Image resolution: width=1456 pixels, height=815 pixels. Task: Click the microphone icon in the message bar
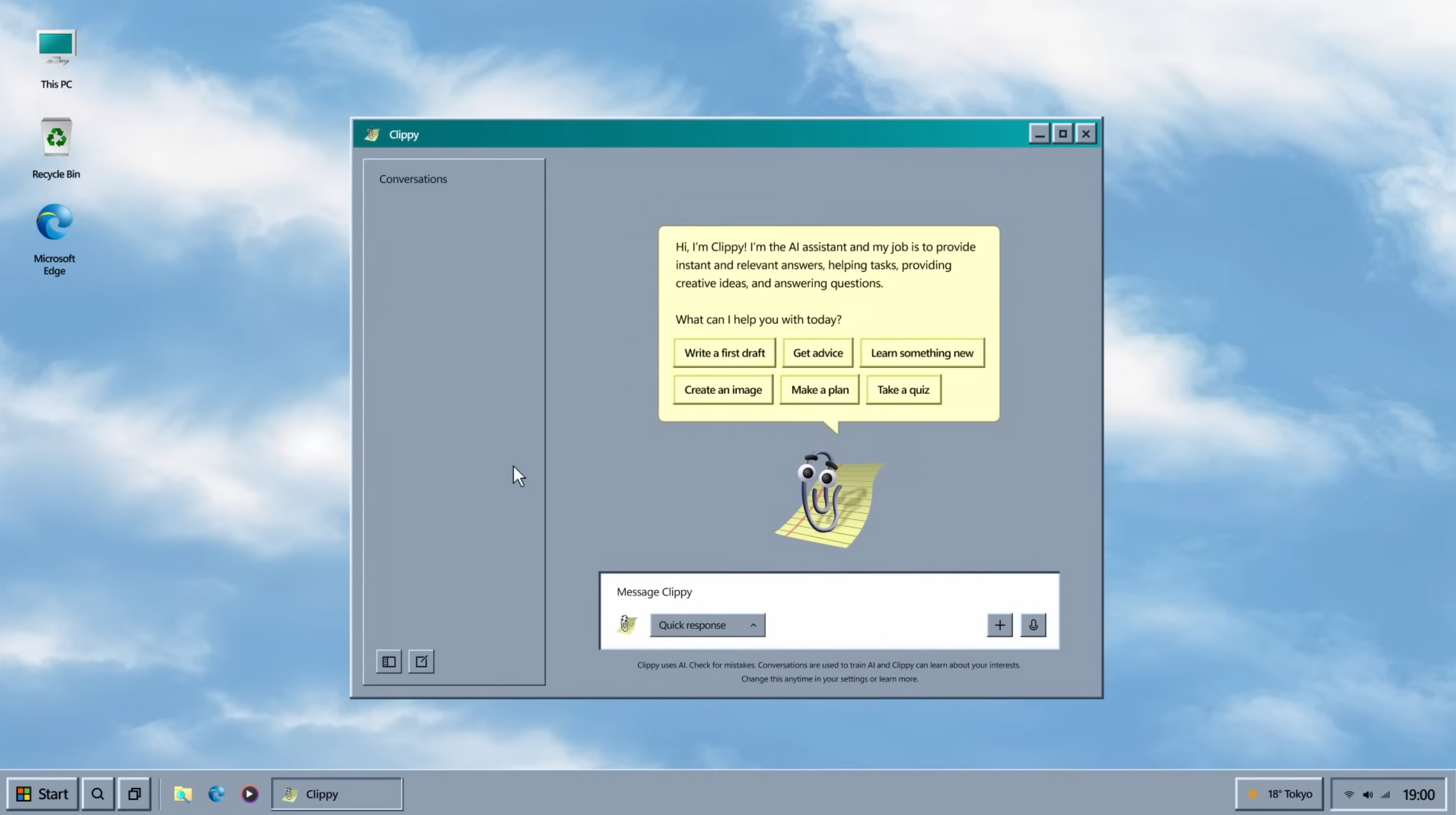[1033, 625]
